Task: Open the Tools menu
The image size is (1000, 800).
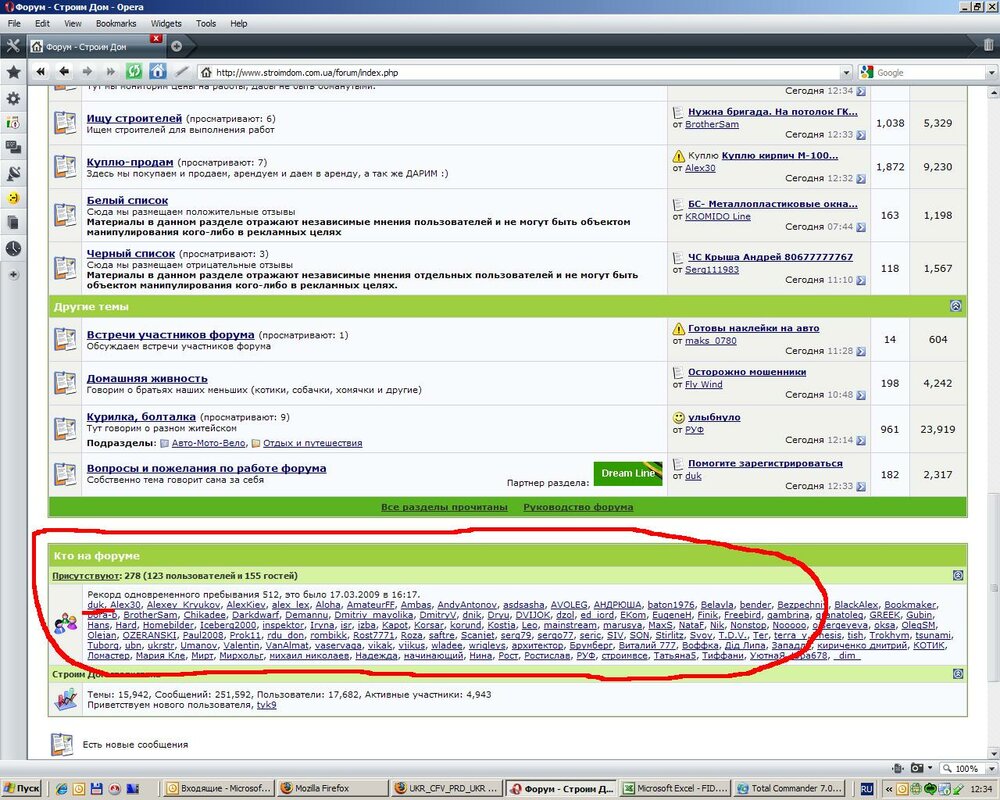Action: 205,24
